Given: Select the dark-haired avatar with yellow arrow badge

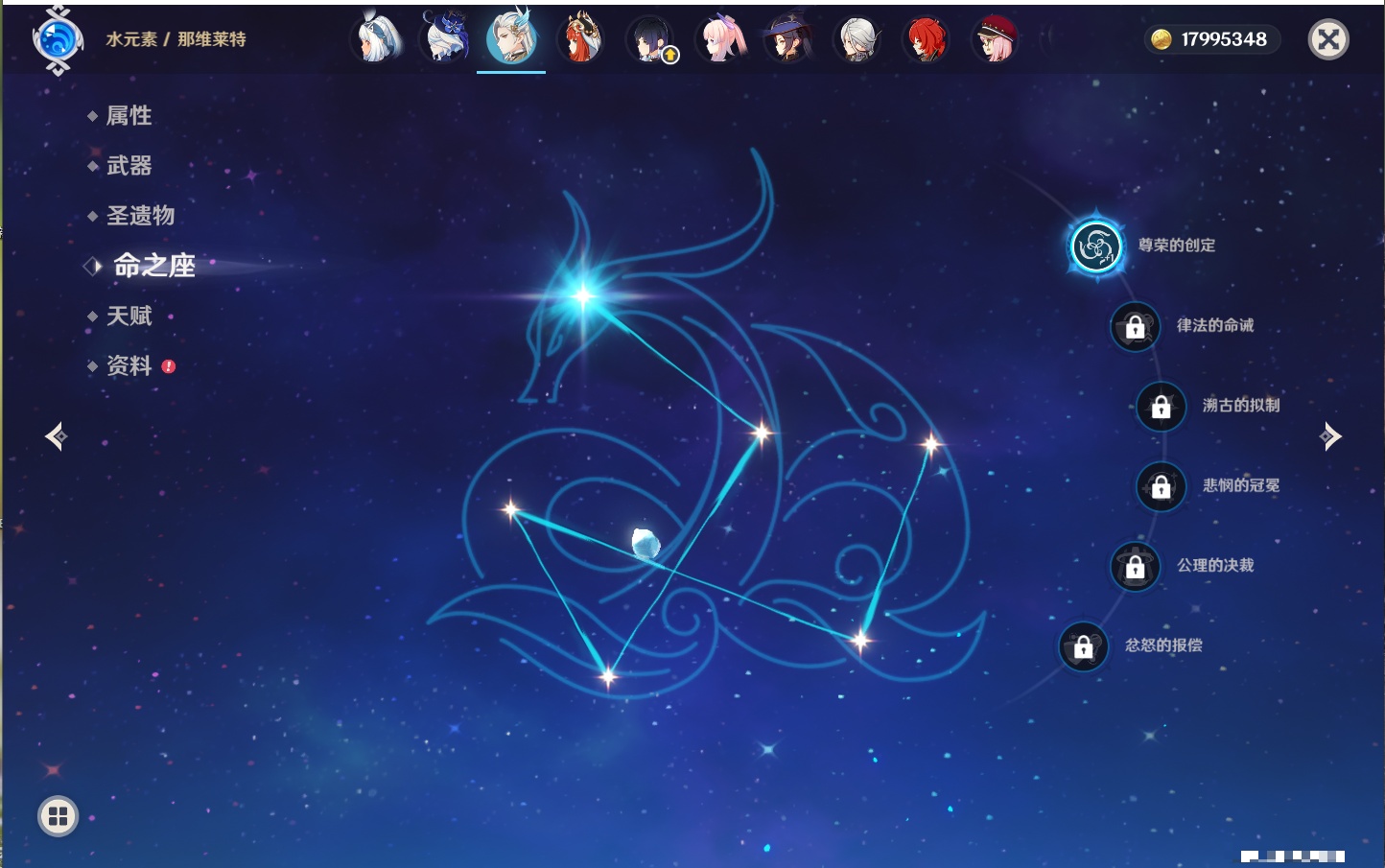Looking at the screenshot, I should pyautogui.click(x=651, y=40).
